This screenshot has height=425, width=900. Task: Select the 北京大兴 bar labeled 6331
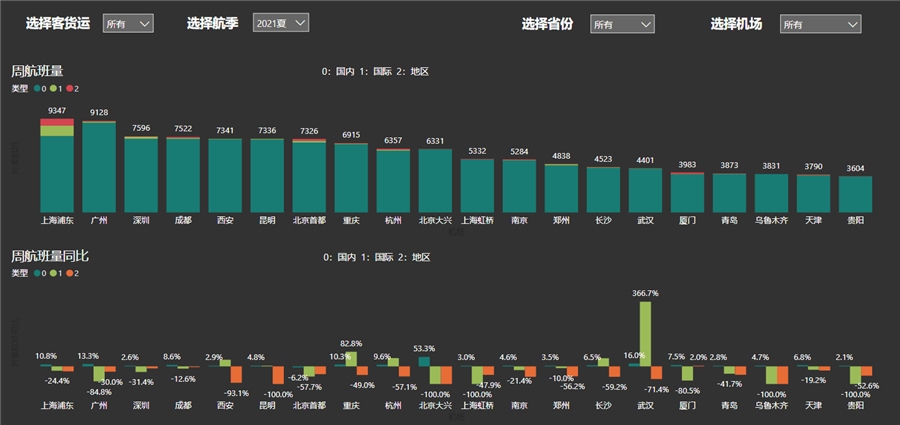coord(435,178)
